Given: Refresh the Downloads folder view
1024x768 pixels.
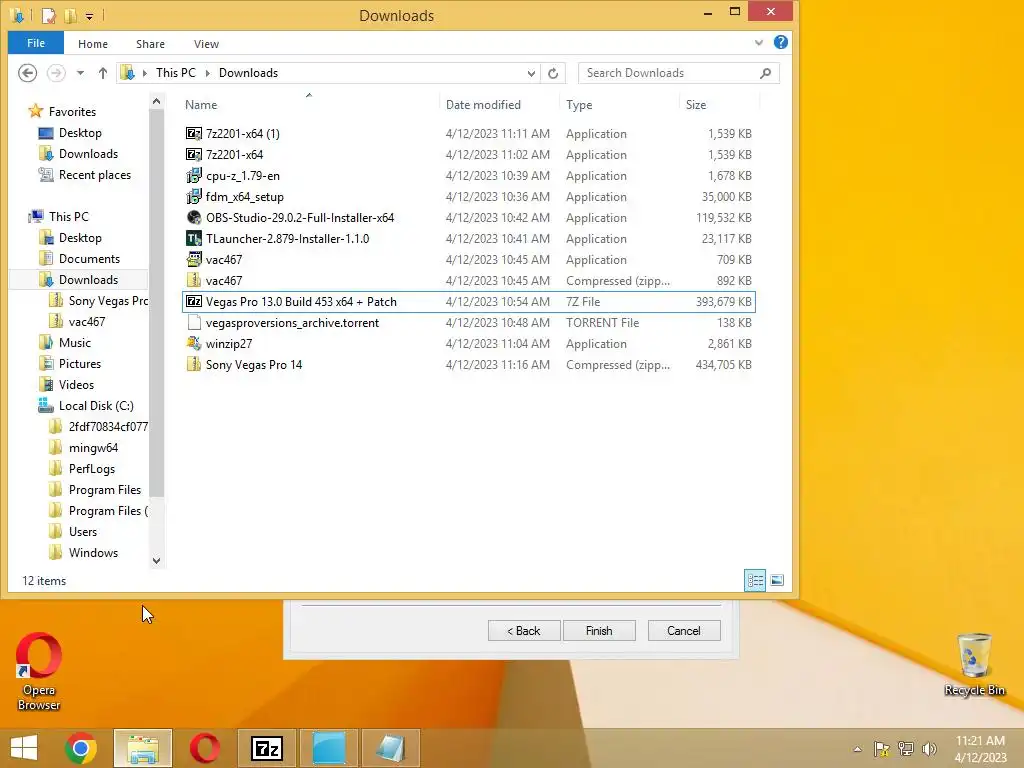Looking at the screenshot, I should pyautogui.click(x=552, y=72).
